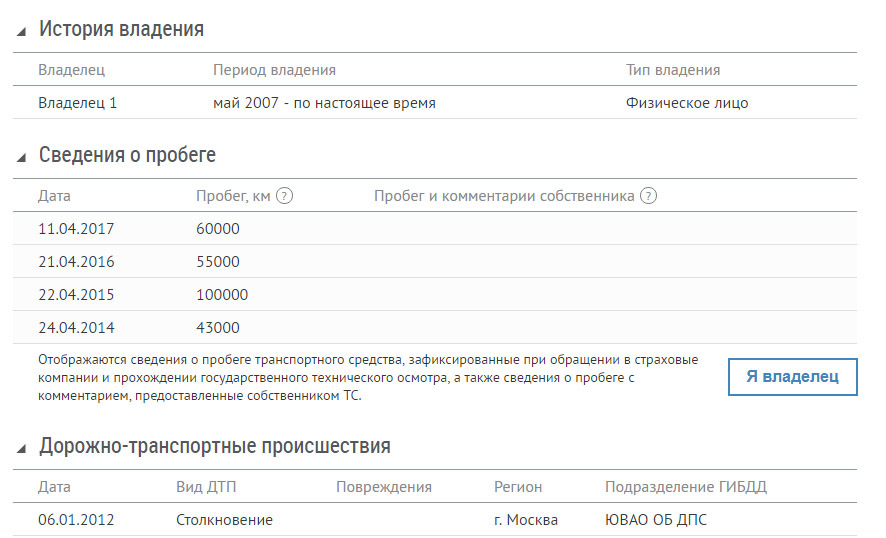Select the Владелец 1 cell
The width and height of the screenshot is (886, 538).
click(77, 103)
